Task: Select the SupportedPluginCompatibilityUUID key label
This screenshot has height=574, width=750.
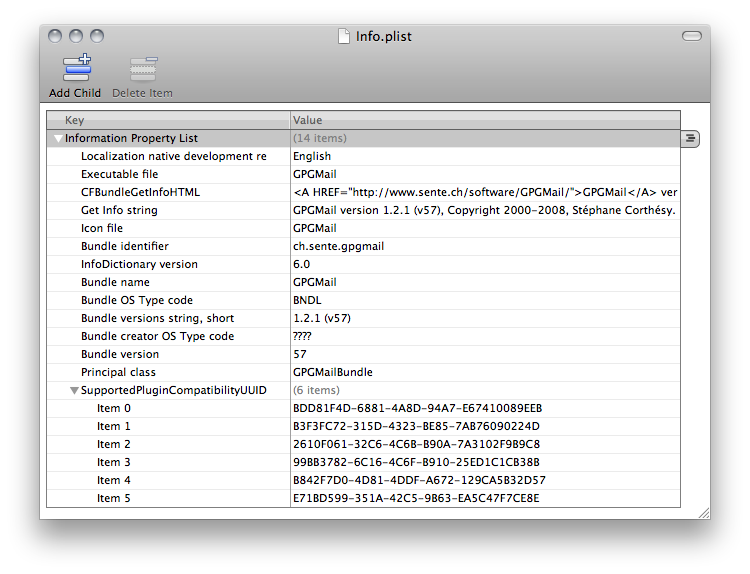Action: tap(174, 390)
